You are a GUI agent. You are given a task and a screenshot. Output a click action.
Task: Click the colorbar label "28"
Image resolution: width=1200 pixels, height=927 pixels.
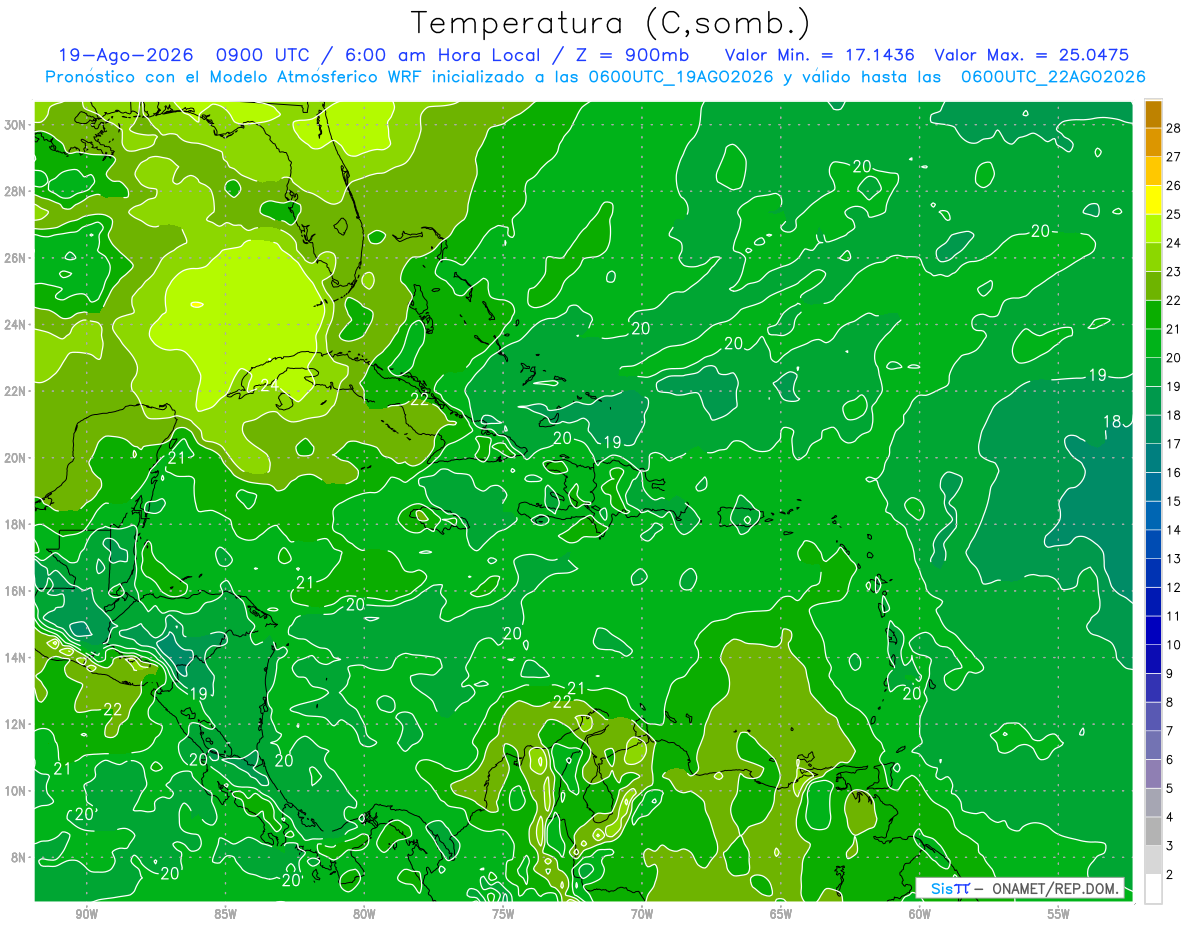(1174, 128)
